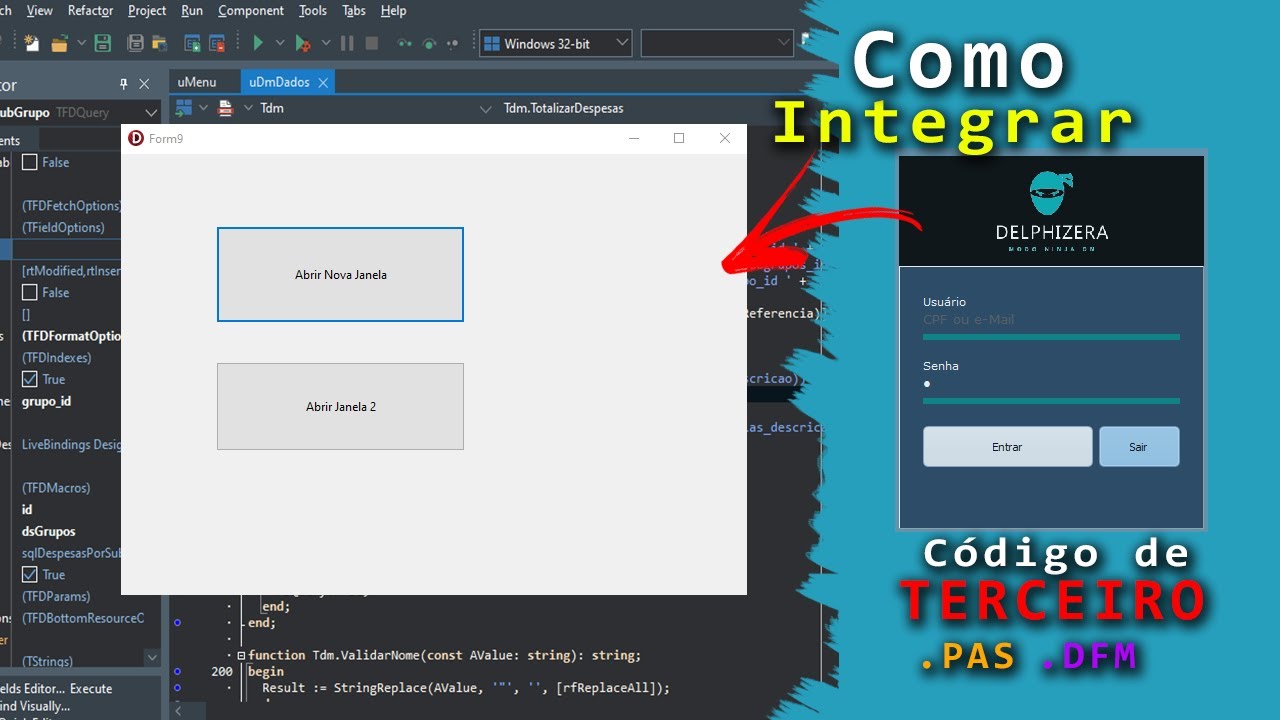Toggle the first False checkbox under TFDQuery
This screenshot has width=1280, height=720.
(30, 162)
